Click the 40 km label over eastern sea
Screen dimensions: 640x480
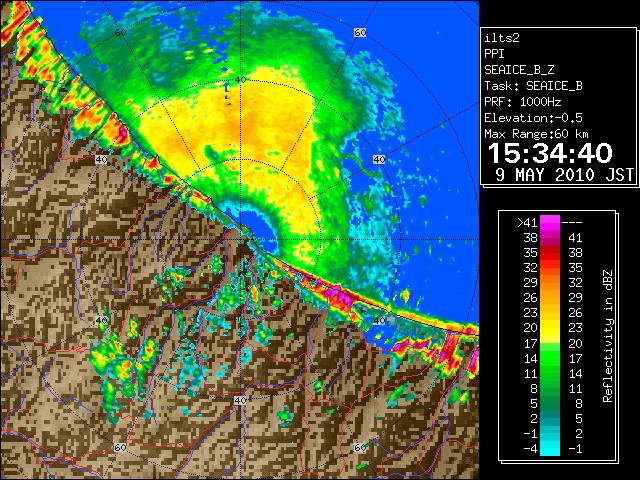(x=379, y=159)
